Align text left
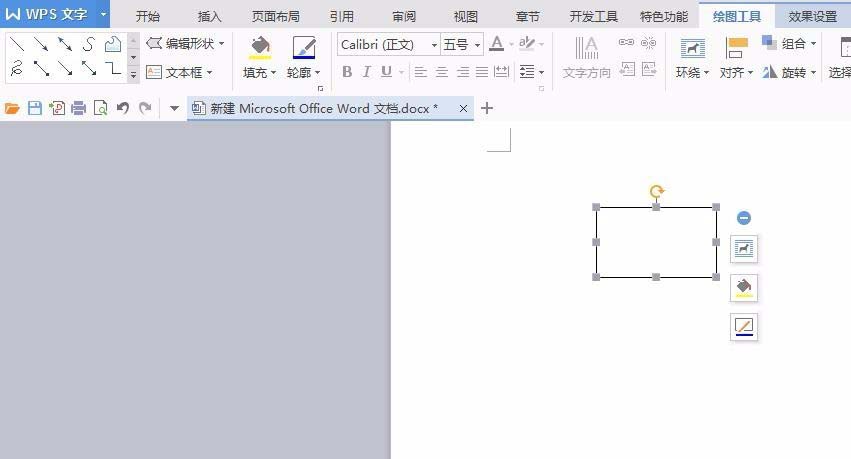 point(421,72)
